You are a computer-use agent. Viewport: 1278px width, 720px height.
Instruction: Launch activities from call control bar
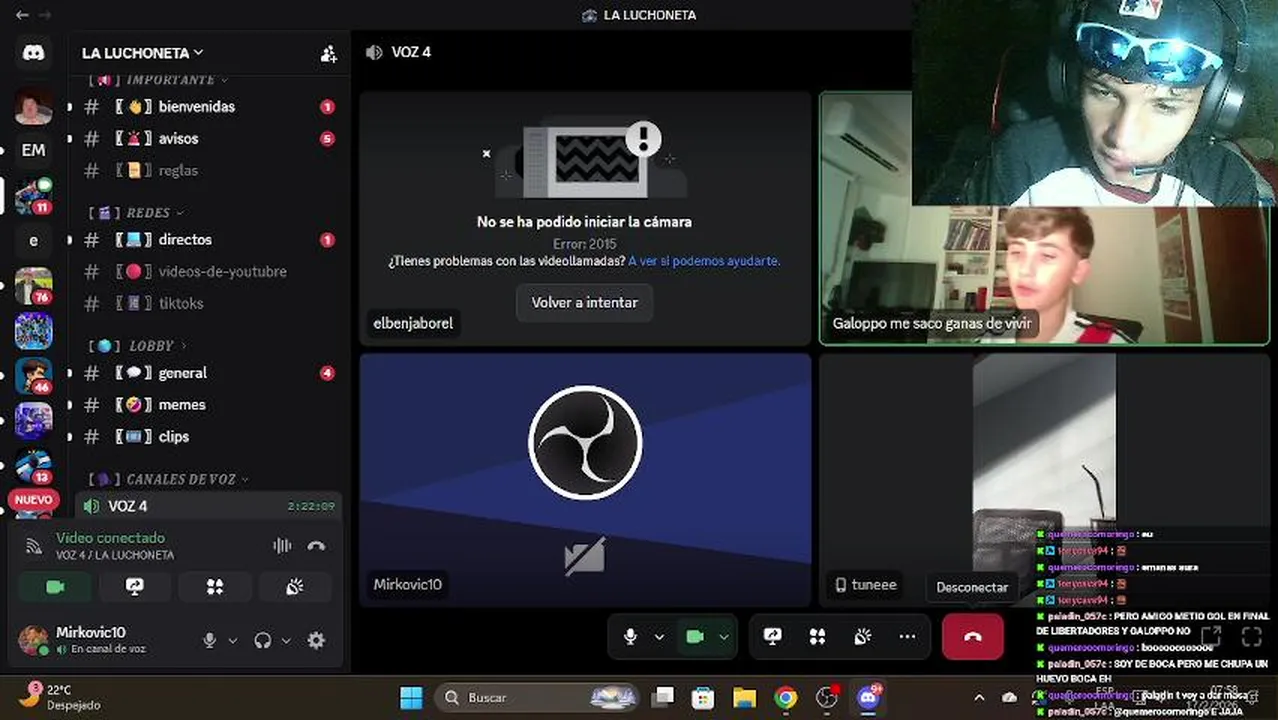point(817,636)
